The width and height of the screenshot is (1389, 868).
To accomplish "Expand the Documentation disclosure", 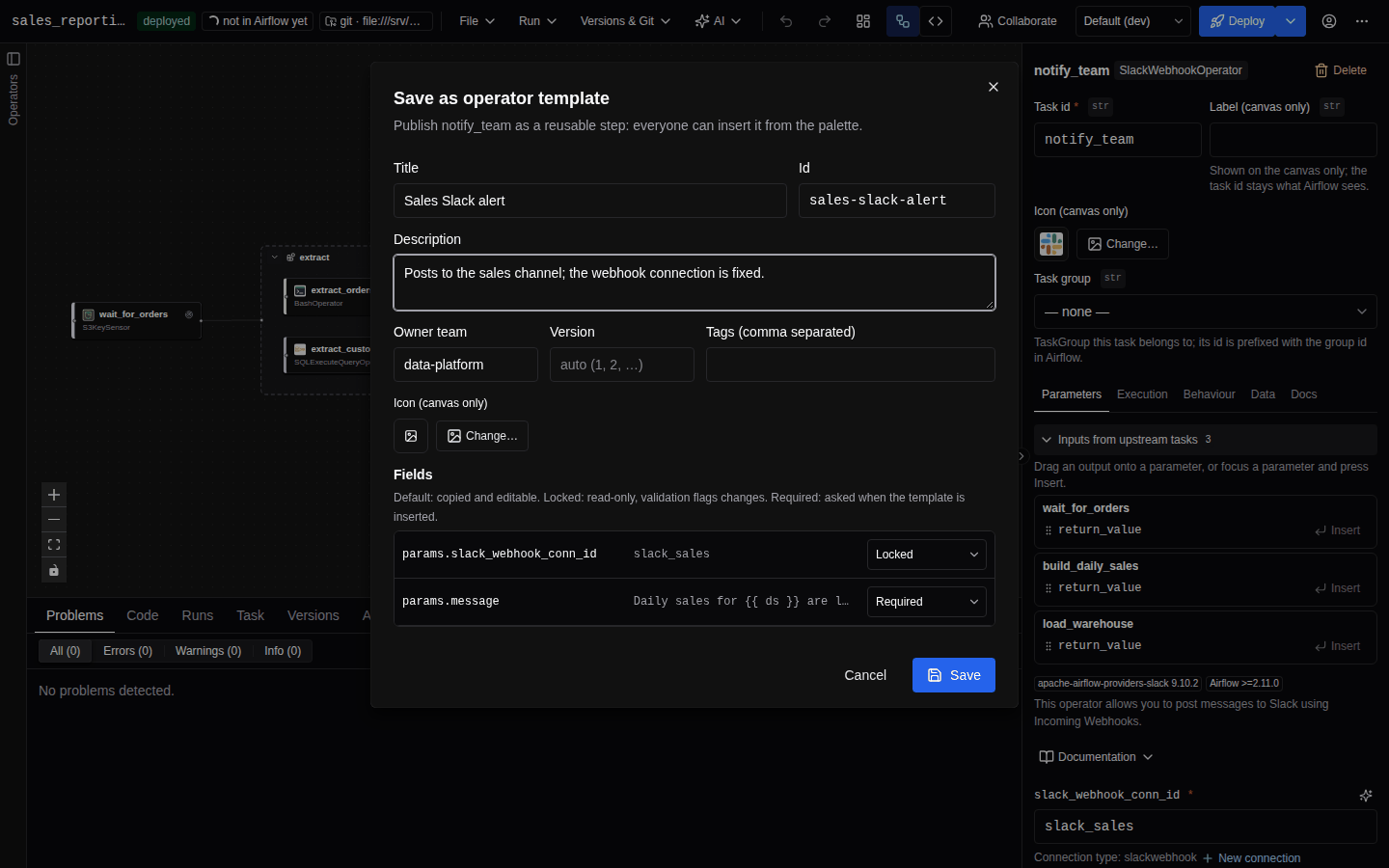I will (1096, 757).
